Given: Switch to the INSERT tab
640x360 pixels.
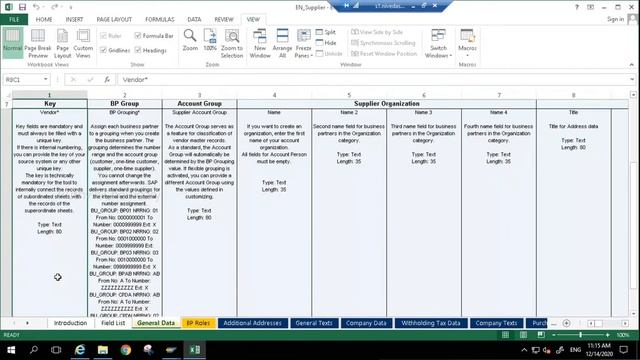Looking at the screenshot, I should (x=74, y=20).
